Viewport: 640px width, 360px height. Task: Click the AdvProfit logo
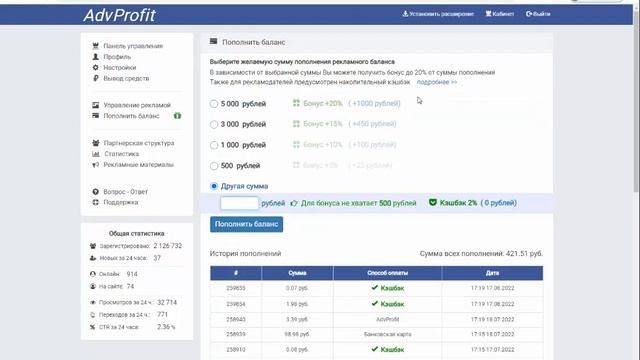[119, 16]
